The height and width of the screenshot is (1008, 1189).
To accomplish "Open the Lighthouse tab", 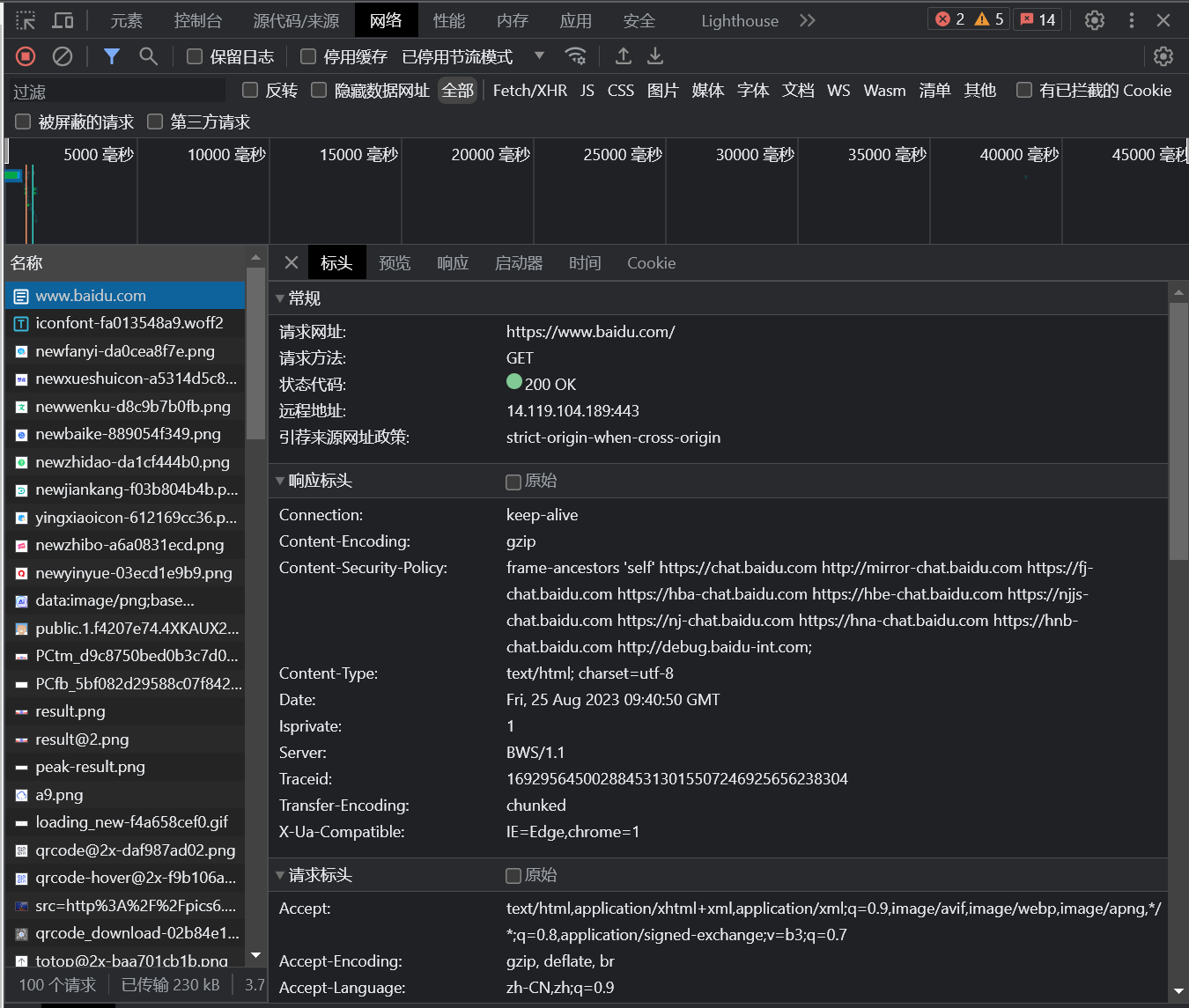I will 740,20.
